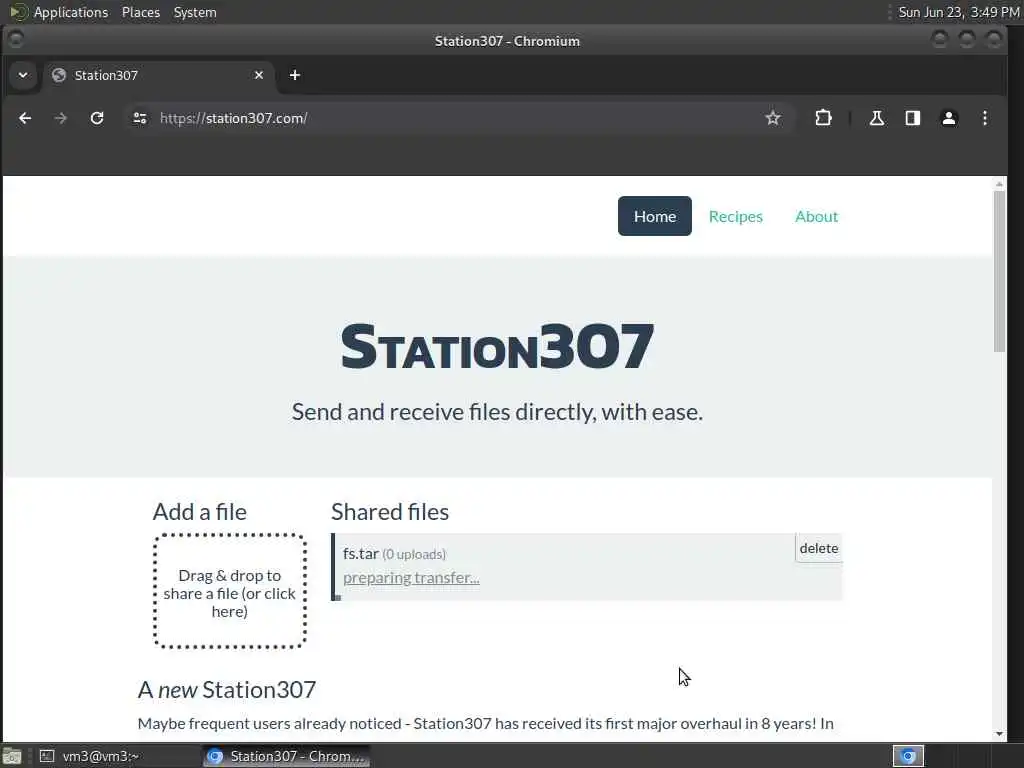The height and width of the screenshot is (768, 1024).
Task: Click the show desktop icon in taskbar
Action: [x=12, y=756]
